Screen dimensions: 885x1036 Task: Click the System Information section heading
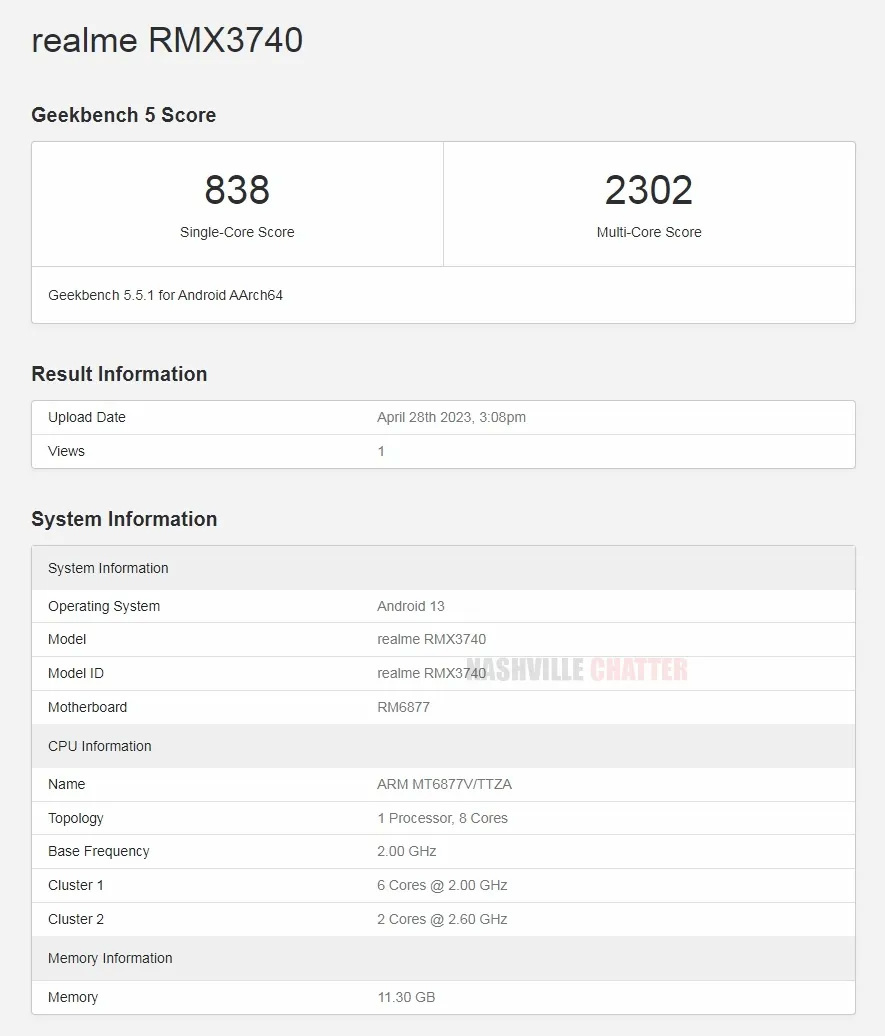124,519
